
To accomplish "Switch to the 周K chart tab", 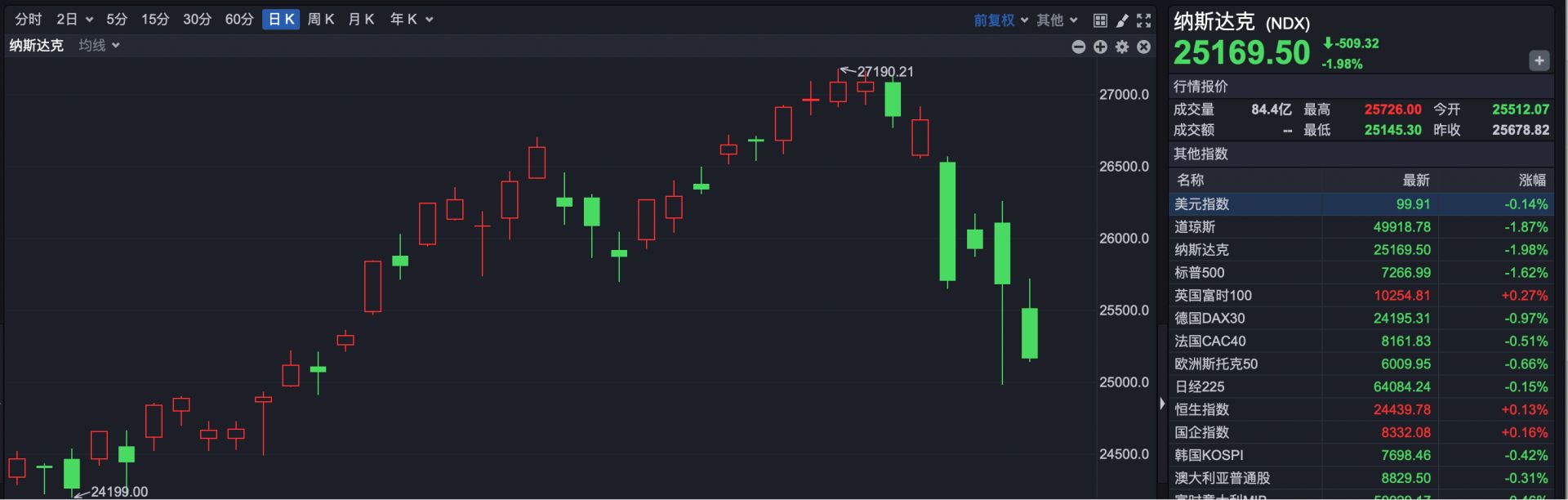I will coord(321,19).
